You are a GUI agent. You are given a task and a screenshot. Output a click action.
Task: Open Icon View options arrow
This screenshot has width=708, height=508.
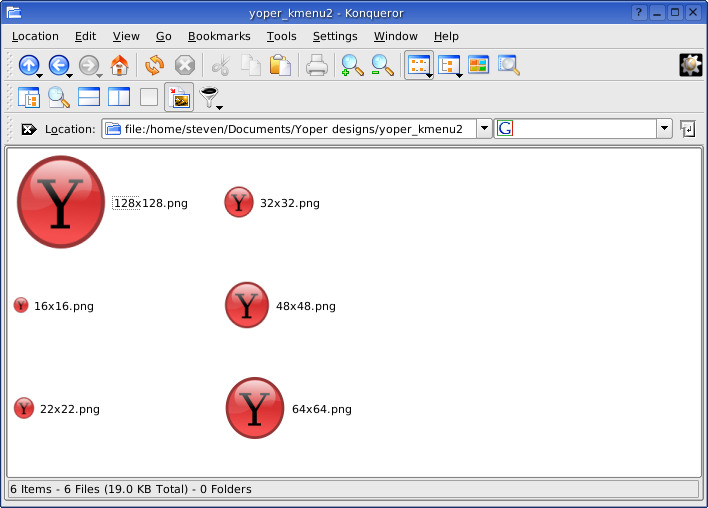click(429, 76)
